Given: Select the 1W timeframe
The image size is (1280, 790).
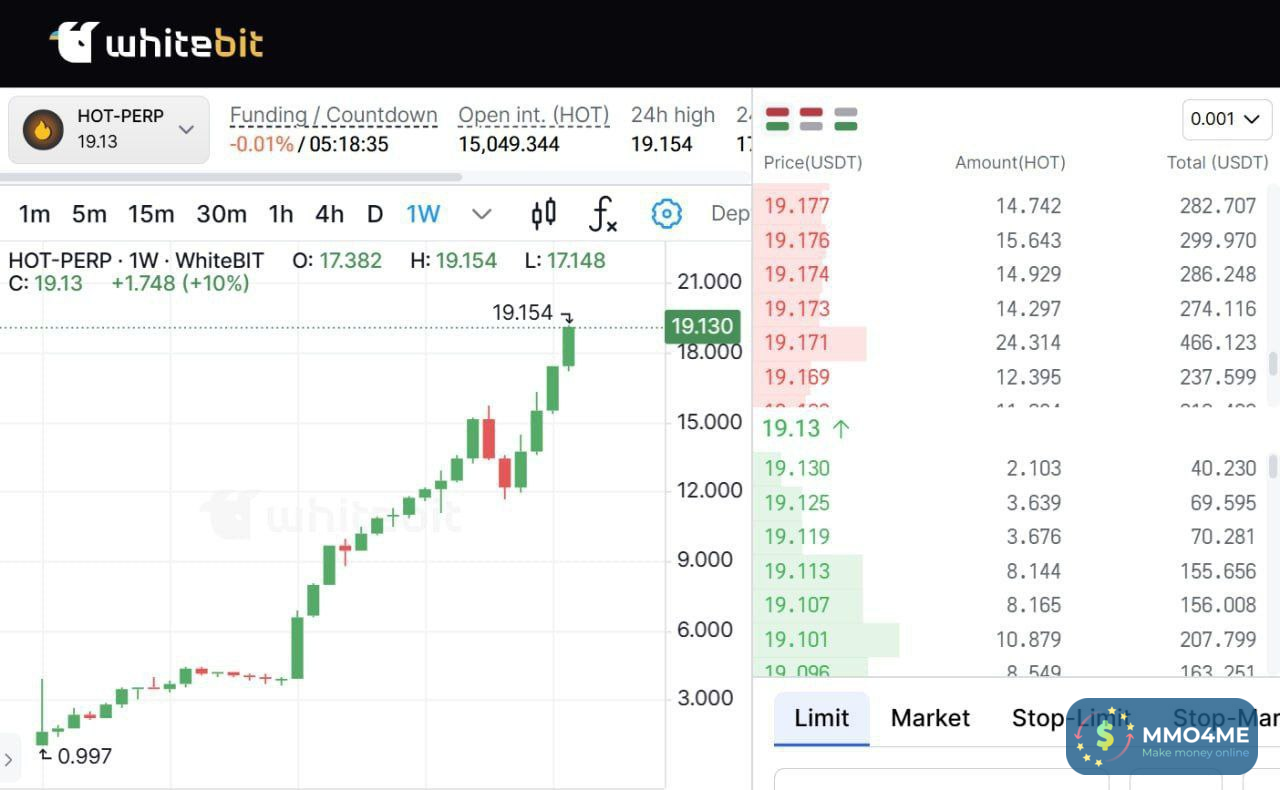Looking at the screenshot, I should pyautogui.click(x=423, y=213).
